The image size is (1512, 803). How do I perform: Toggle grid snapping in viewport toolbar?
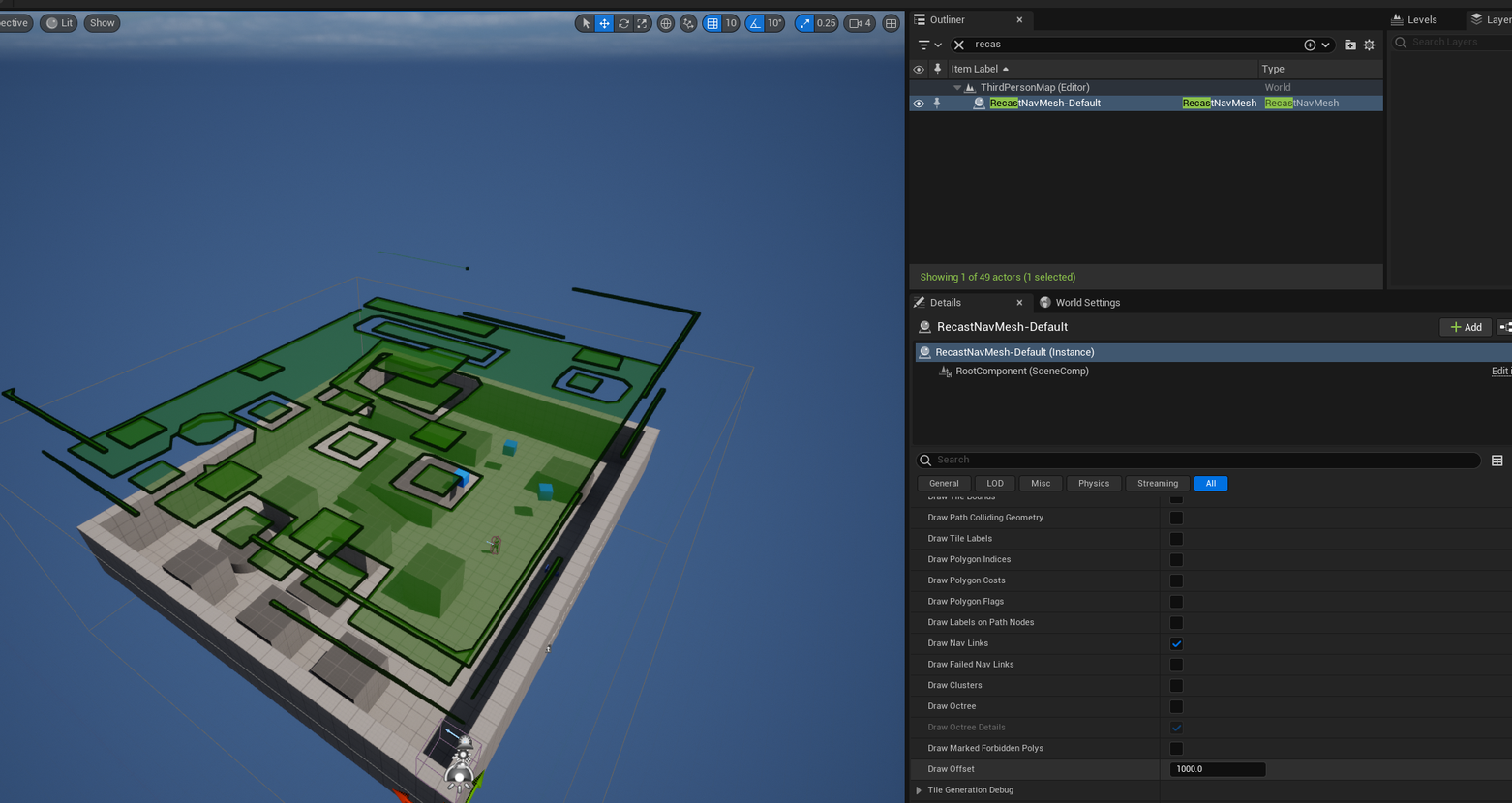712,23
